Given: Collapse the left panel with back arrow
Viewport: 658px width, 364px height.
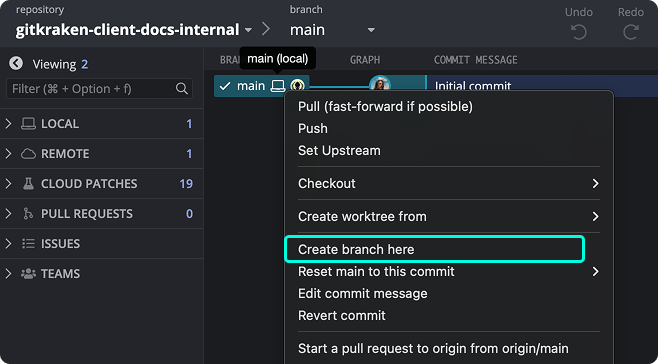Looking at the screenshot, I should pyautogui.click(x=16, y=64).
